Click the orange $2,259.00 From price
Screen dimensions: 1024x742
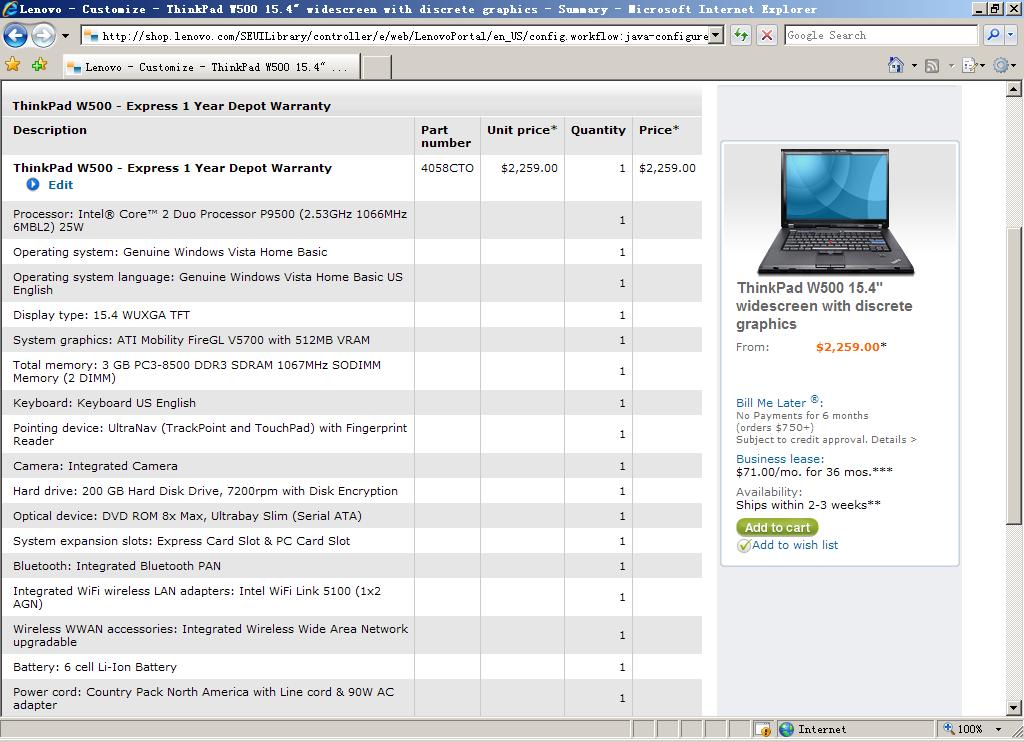[x=848, y=347]
